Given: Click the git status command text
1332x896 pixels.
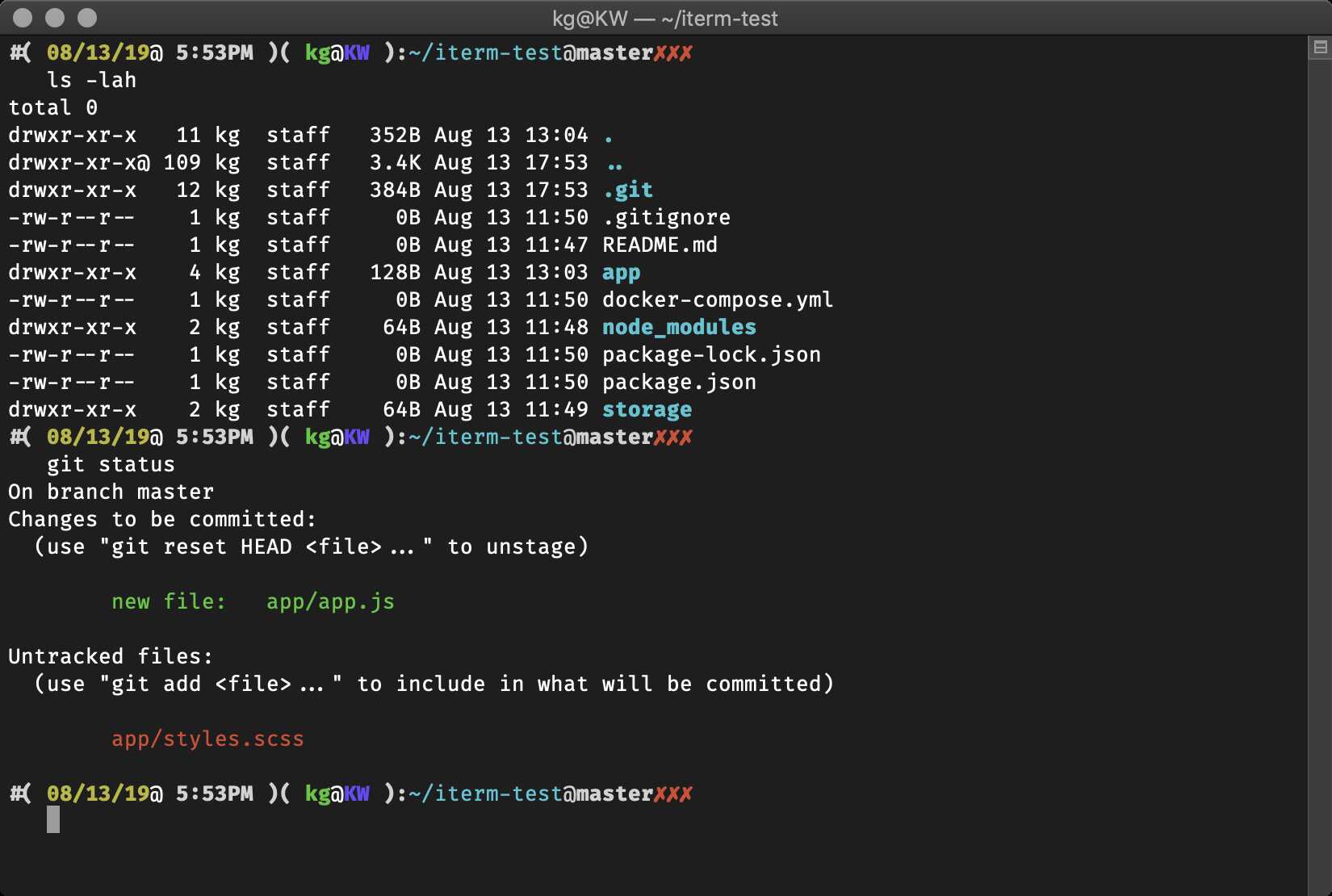Looking at the screenshot, I should (110, 464).
